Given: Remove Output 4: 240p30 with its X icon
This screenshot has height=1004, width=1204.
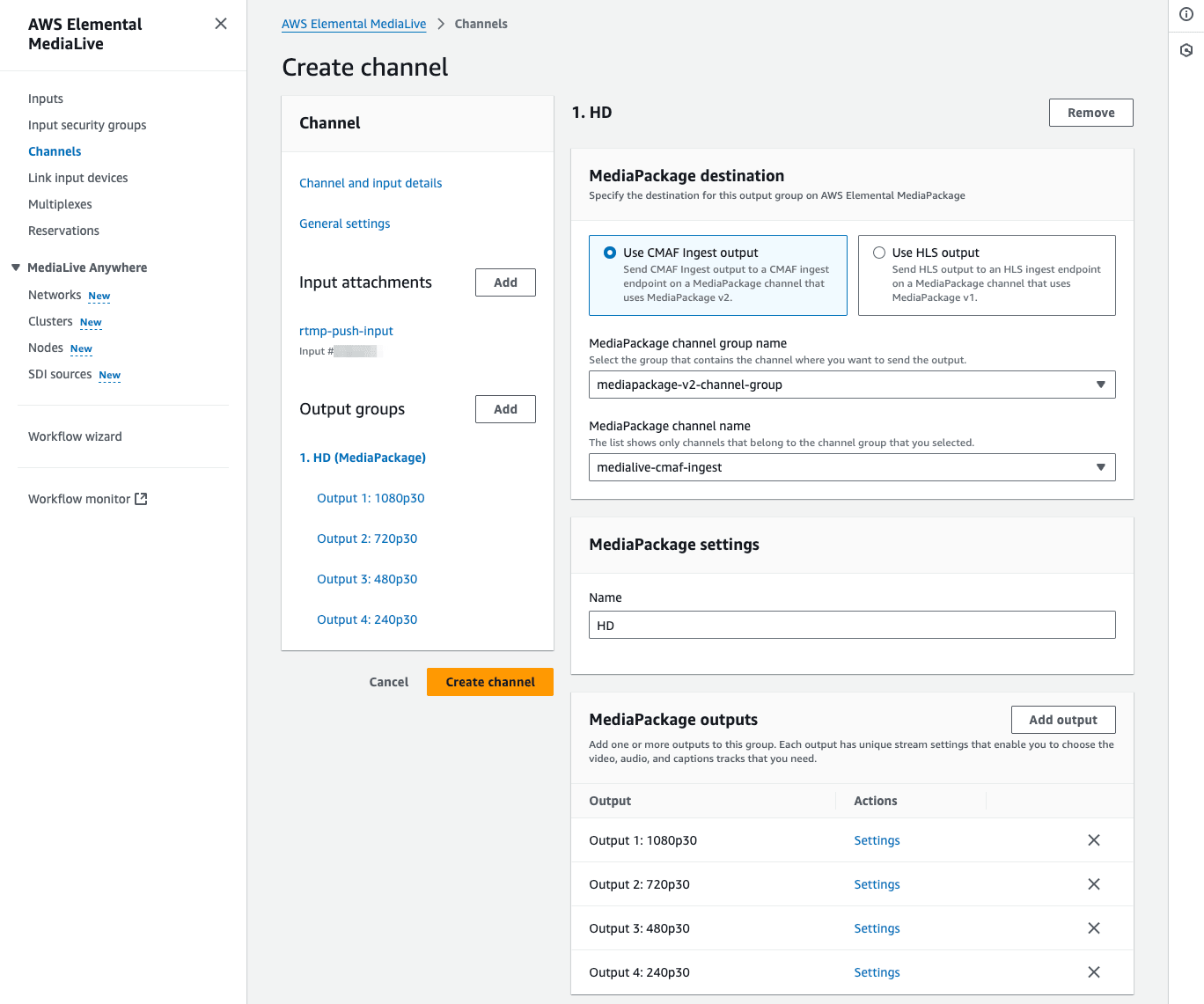Looking at the screenshot, I should tap(1094, 972).
